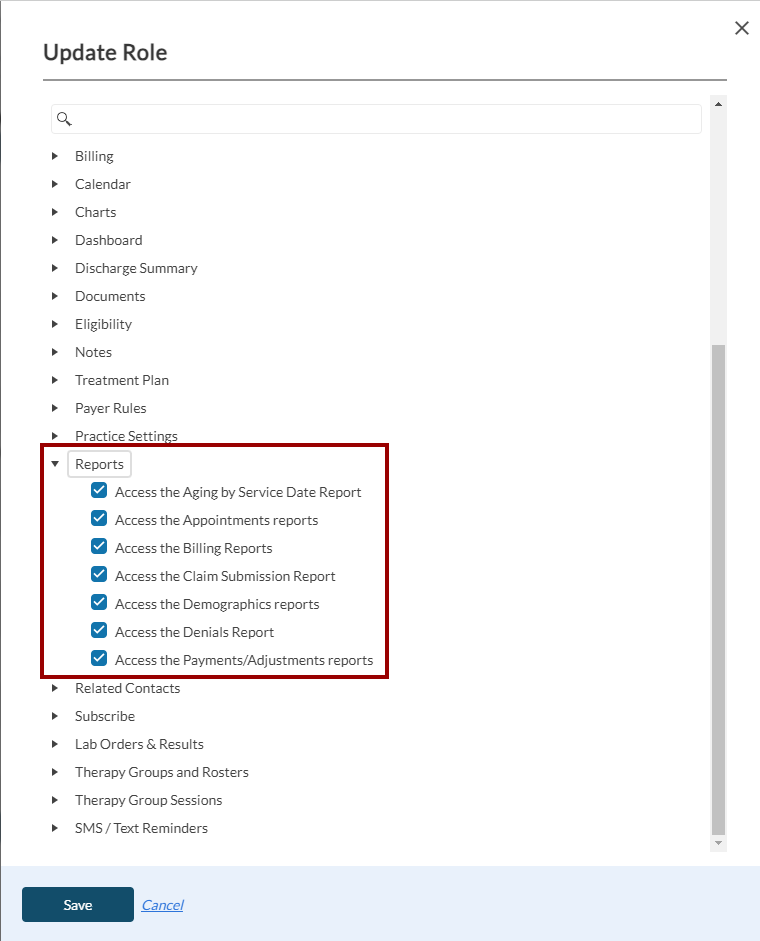The width and height of the screenshot is (760, 941).
Task: Select the Billing tree label
Action: (94, 156)
